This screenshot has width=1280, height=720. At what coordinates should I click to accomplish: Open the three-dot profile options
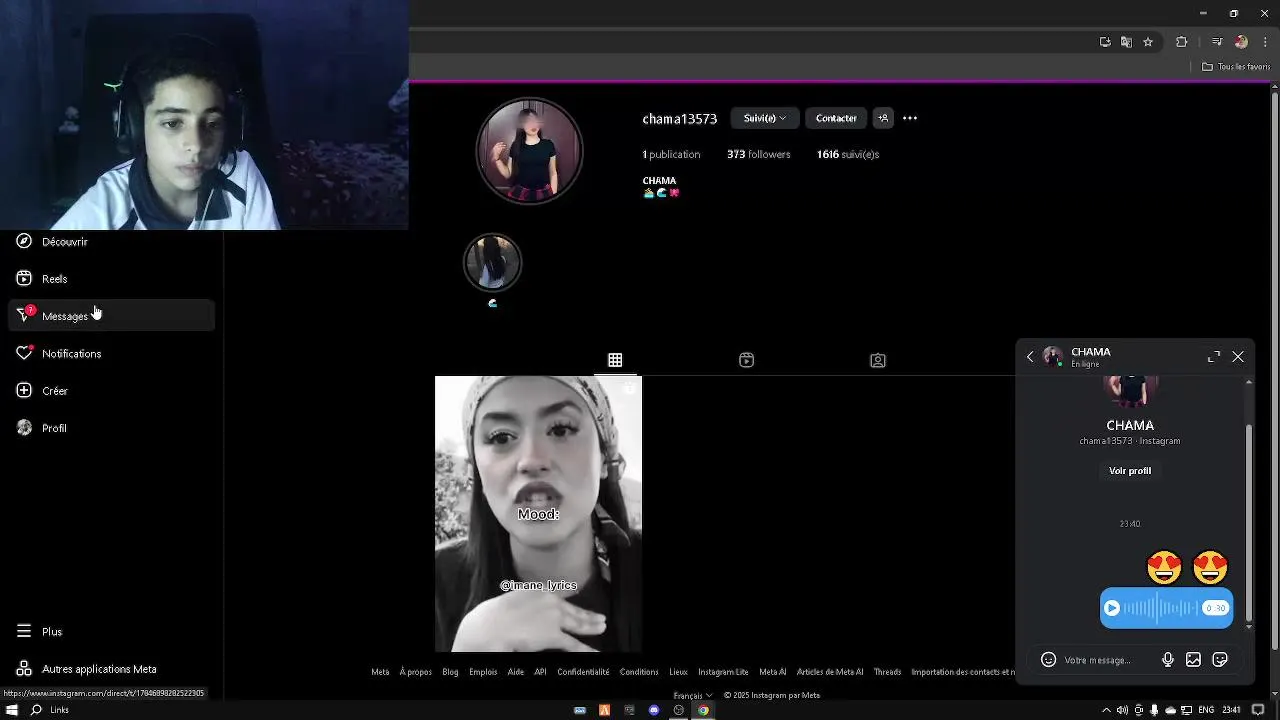pos(910,118)
